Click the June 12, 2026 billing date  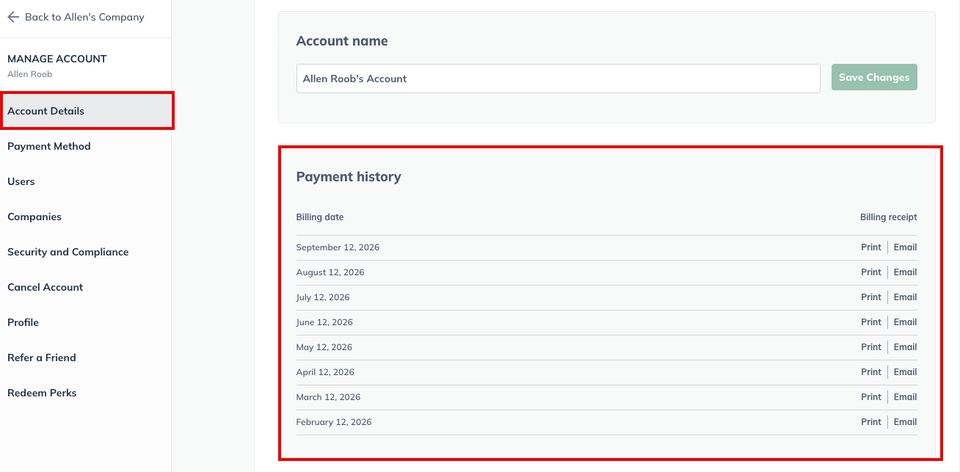click(x=324, y=322)
